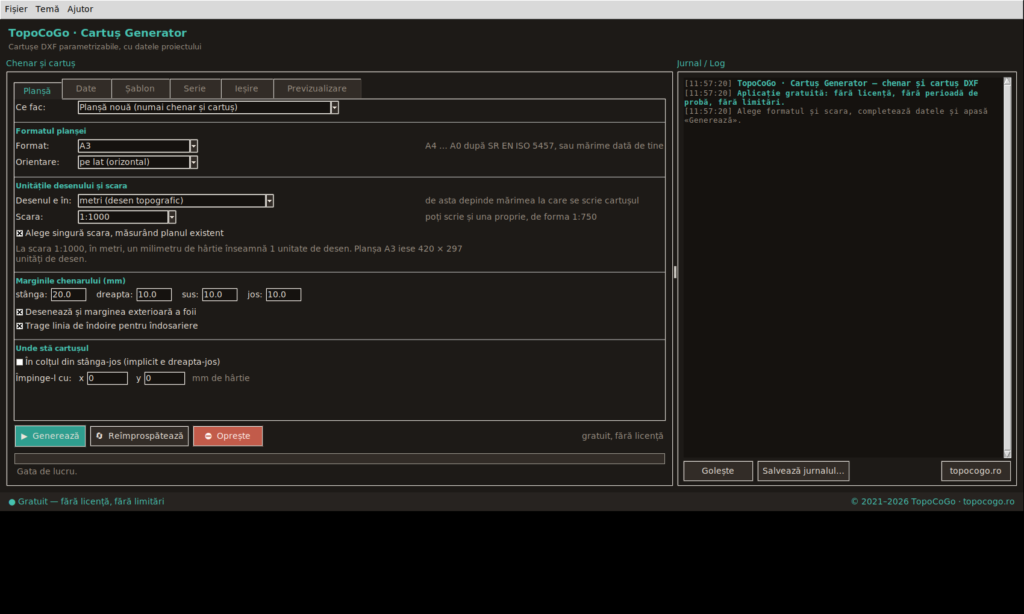The width and height of the screenshot is (1024, 614).
Task: Click the 'TopoCoGo · Cartuș Generator' title
Action: (97, 33)
